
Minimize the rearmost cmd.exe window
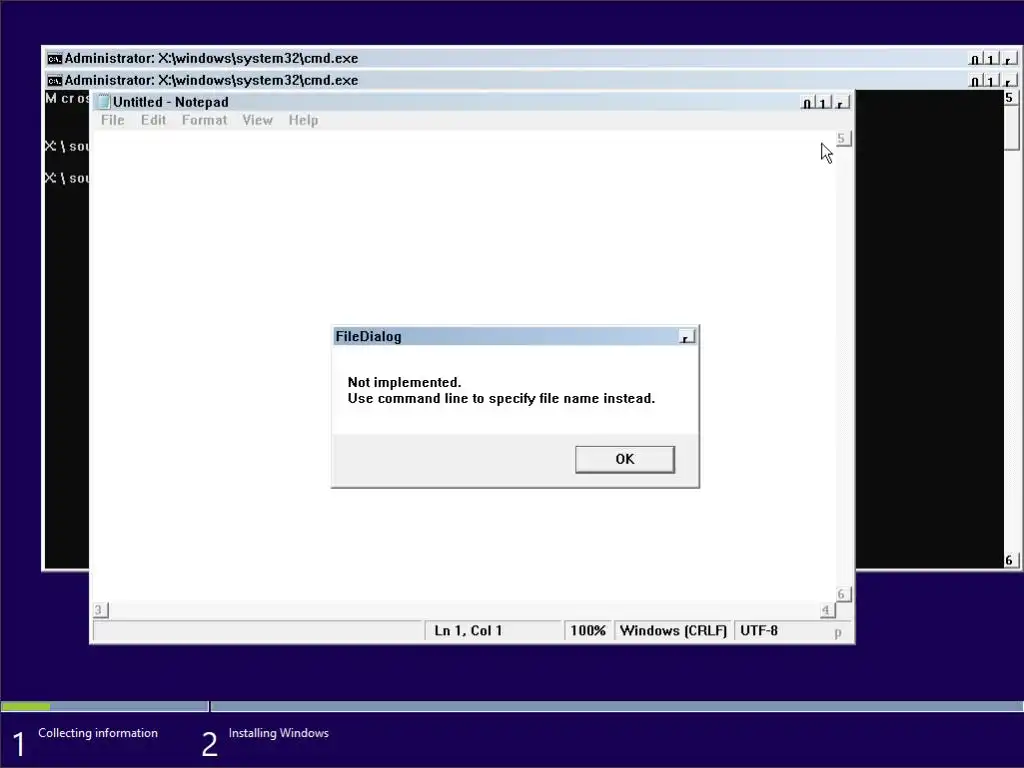point(975,59)
